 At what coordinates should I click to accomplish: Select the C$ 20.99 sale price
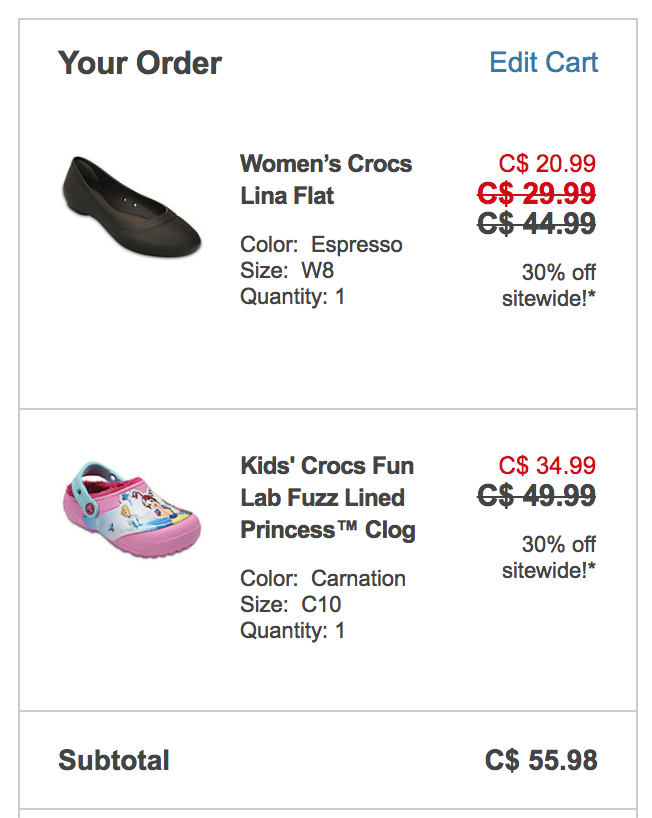547,163
